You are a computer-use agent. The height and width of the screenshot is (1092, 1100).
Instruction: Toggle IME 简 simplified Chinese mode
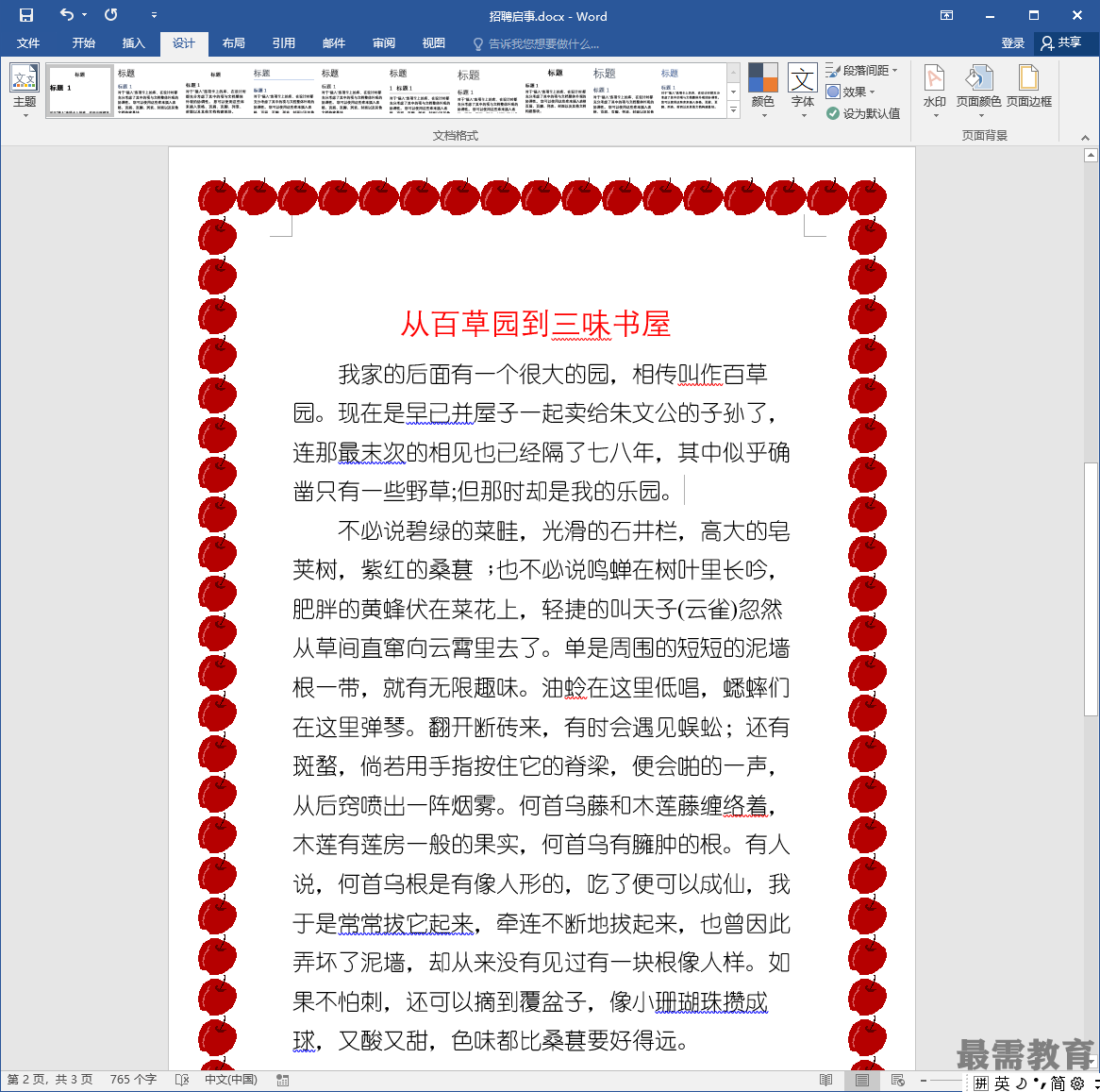click(x=1058, y=1084)
